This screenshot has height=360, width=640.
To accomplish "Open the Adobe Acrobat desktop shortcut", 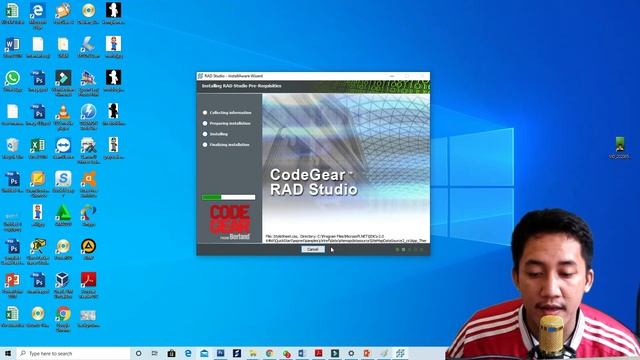I will pos(88,285).
